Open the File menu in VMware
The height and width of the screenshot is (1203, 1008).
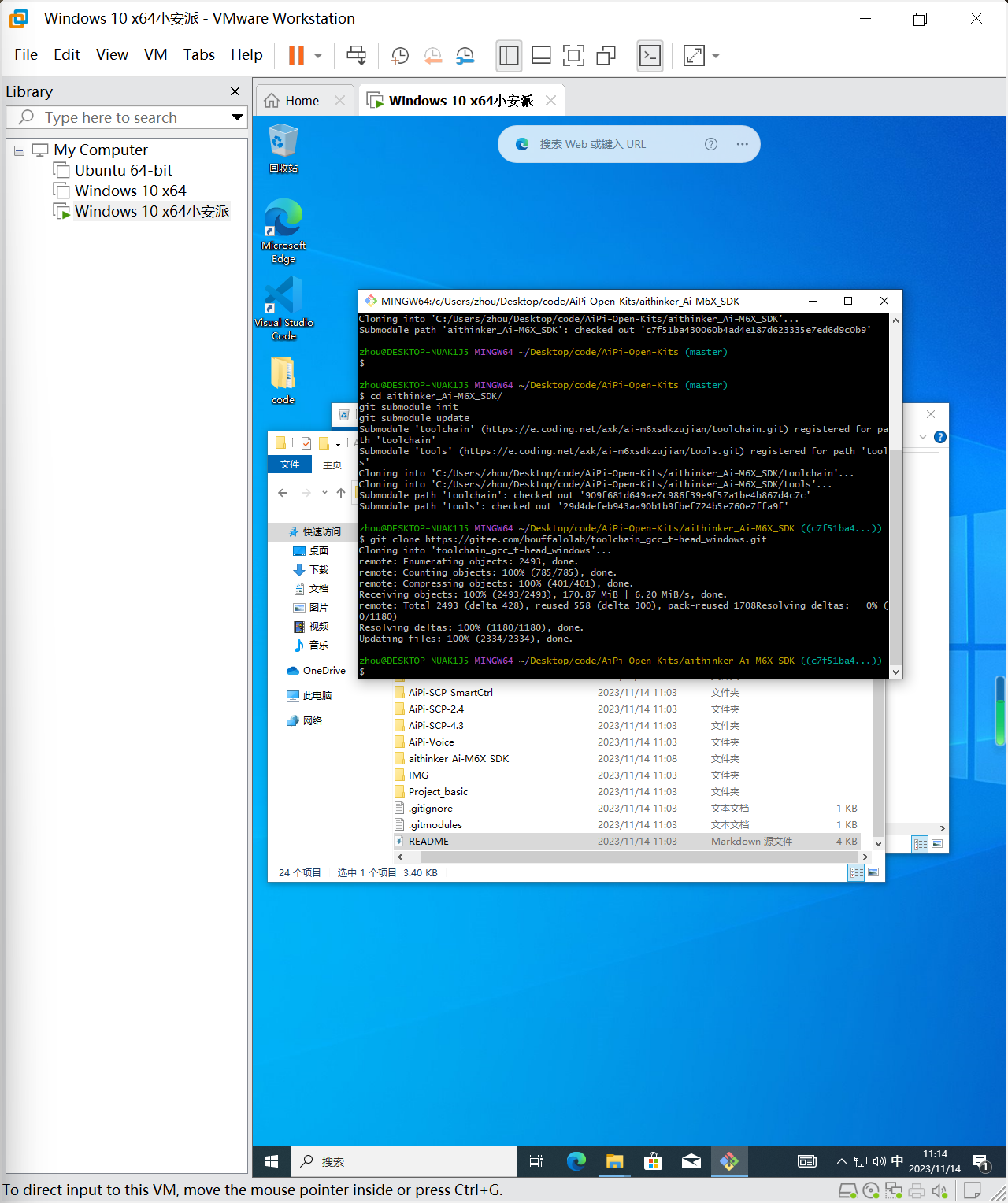point(26,54)
